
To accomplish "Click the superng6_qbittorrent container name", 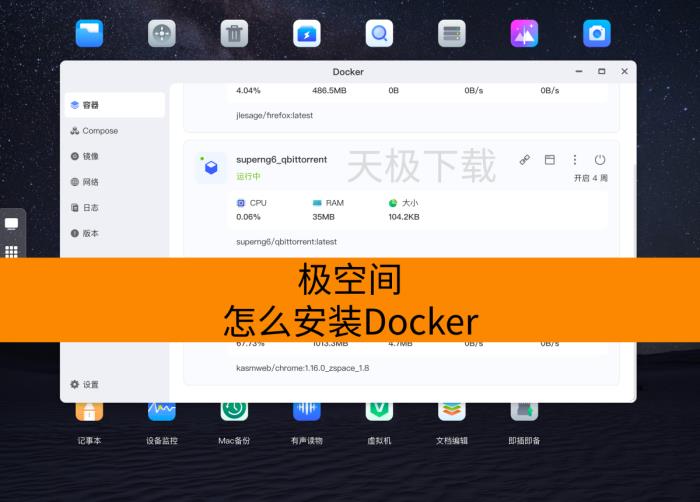I will pyautogui.click(x=281, y=160).
